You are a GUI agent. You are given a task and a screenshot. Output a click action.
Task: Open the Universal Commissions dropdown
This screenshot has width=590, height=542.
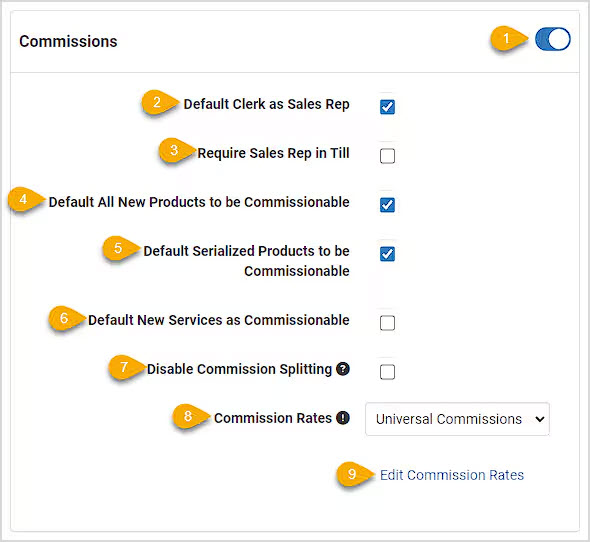(x=457, y=419)
